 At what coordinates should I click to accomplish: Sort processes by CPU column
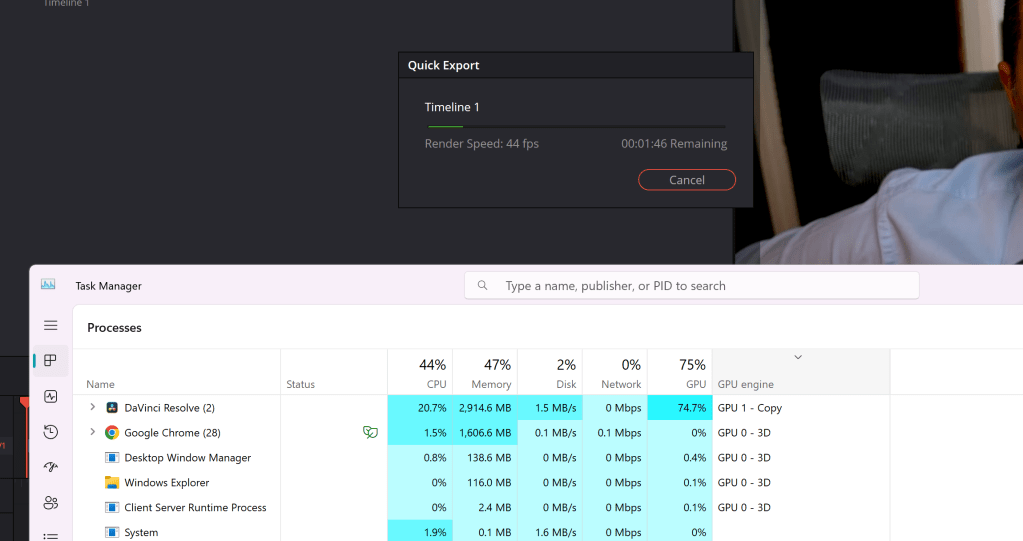coord(420,372)
